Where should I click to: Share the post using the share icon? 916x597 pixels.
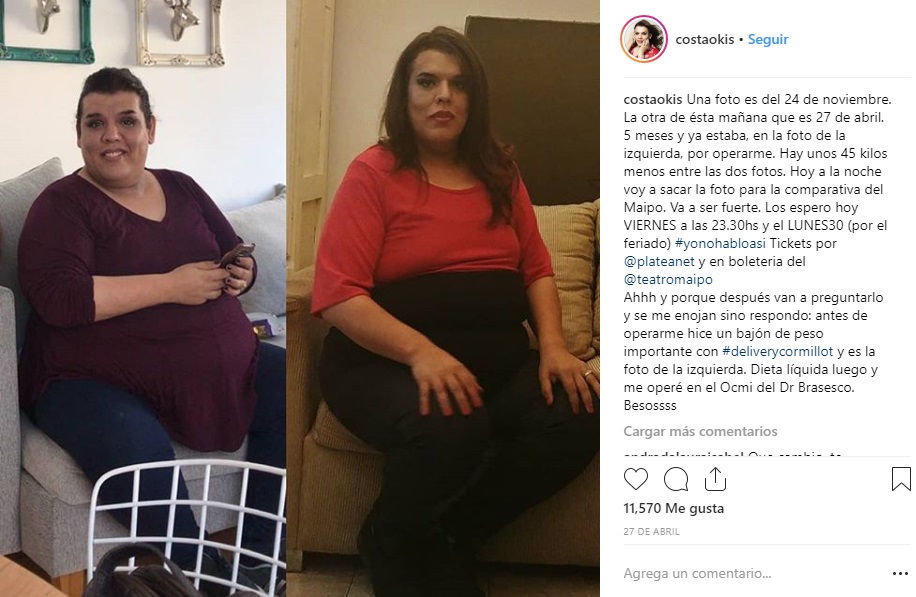coord(715,479)
